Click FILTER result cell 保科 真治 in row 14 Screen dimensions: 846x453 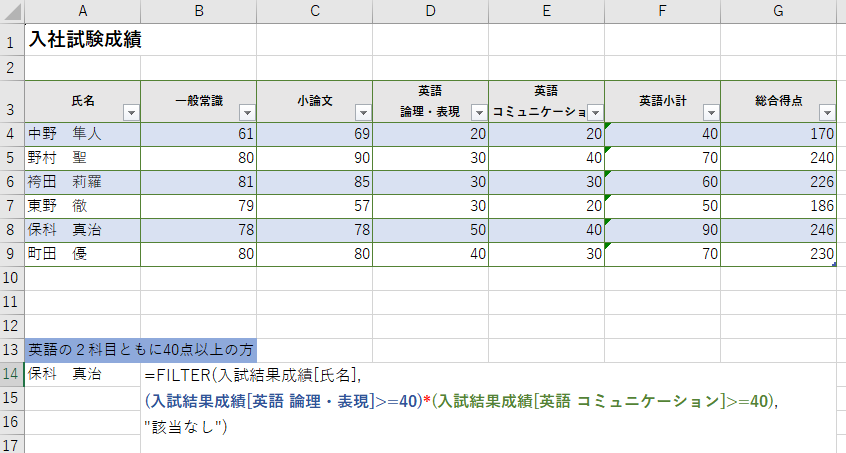pyautogui.click(x=83, y=374)
